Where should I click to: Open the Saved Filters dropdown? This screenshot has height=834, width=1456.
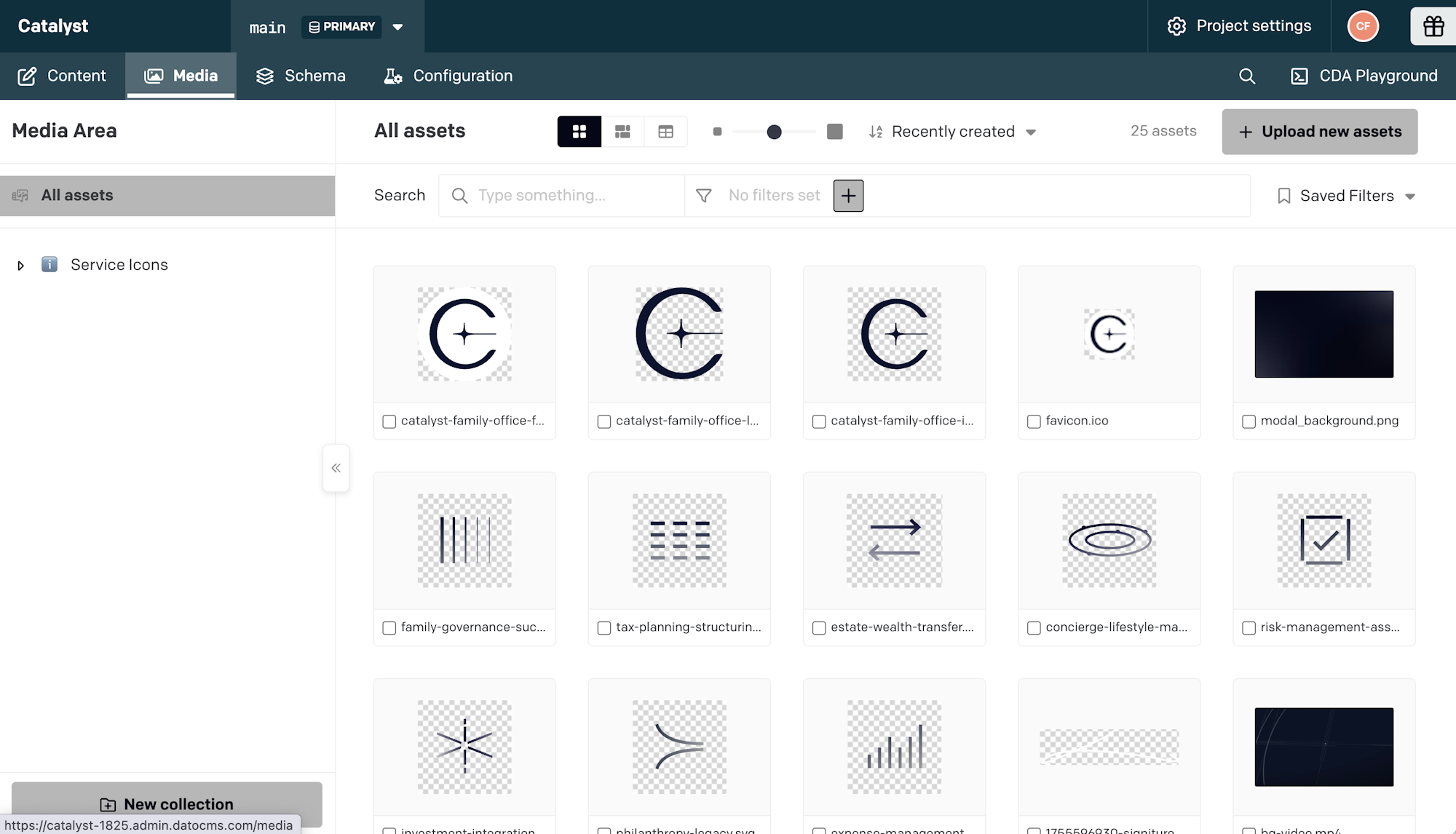[x=1346, y=196]
